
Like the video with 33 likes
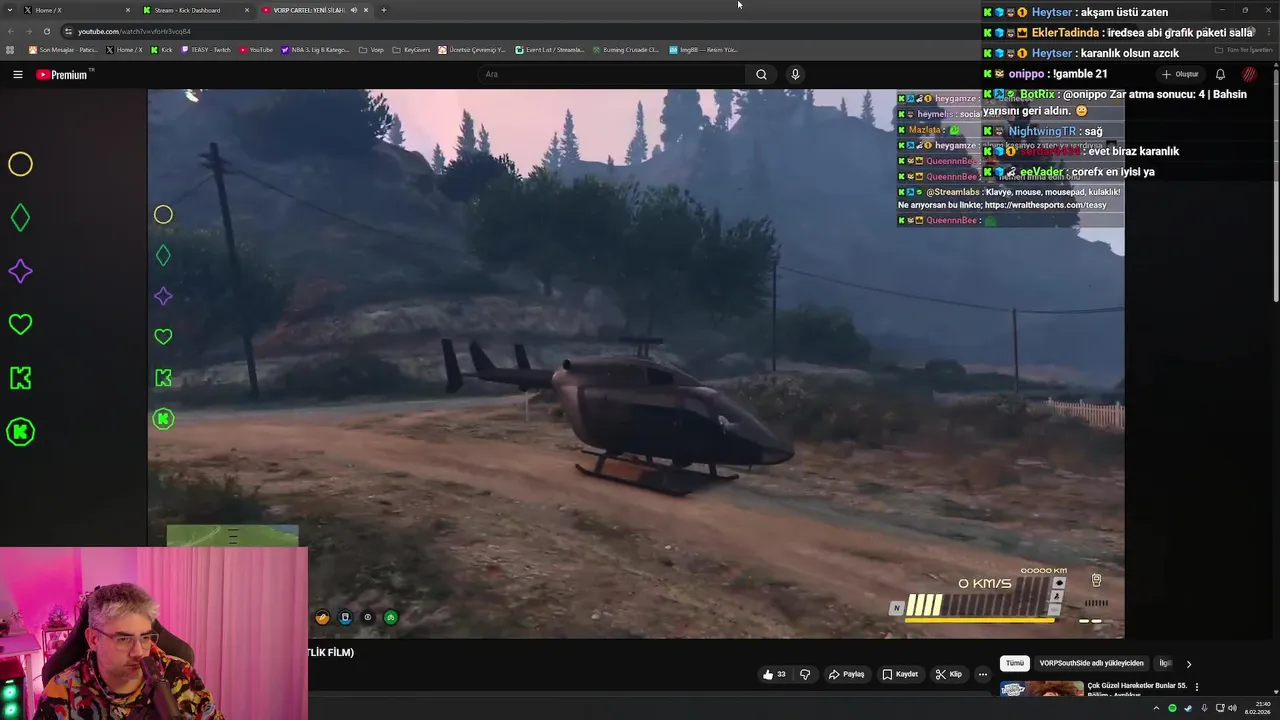coord(774,674)
